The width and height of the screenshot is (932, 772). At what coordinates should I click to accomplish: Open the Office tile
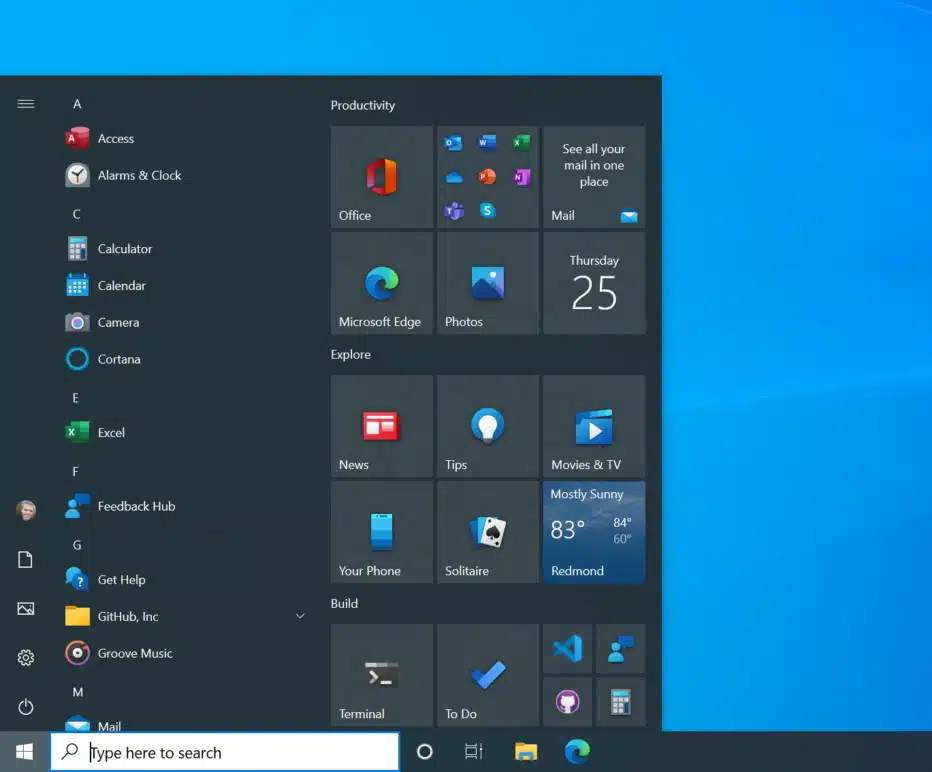point(381,177)
